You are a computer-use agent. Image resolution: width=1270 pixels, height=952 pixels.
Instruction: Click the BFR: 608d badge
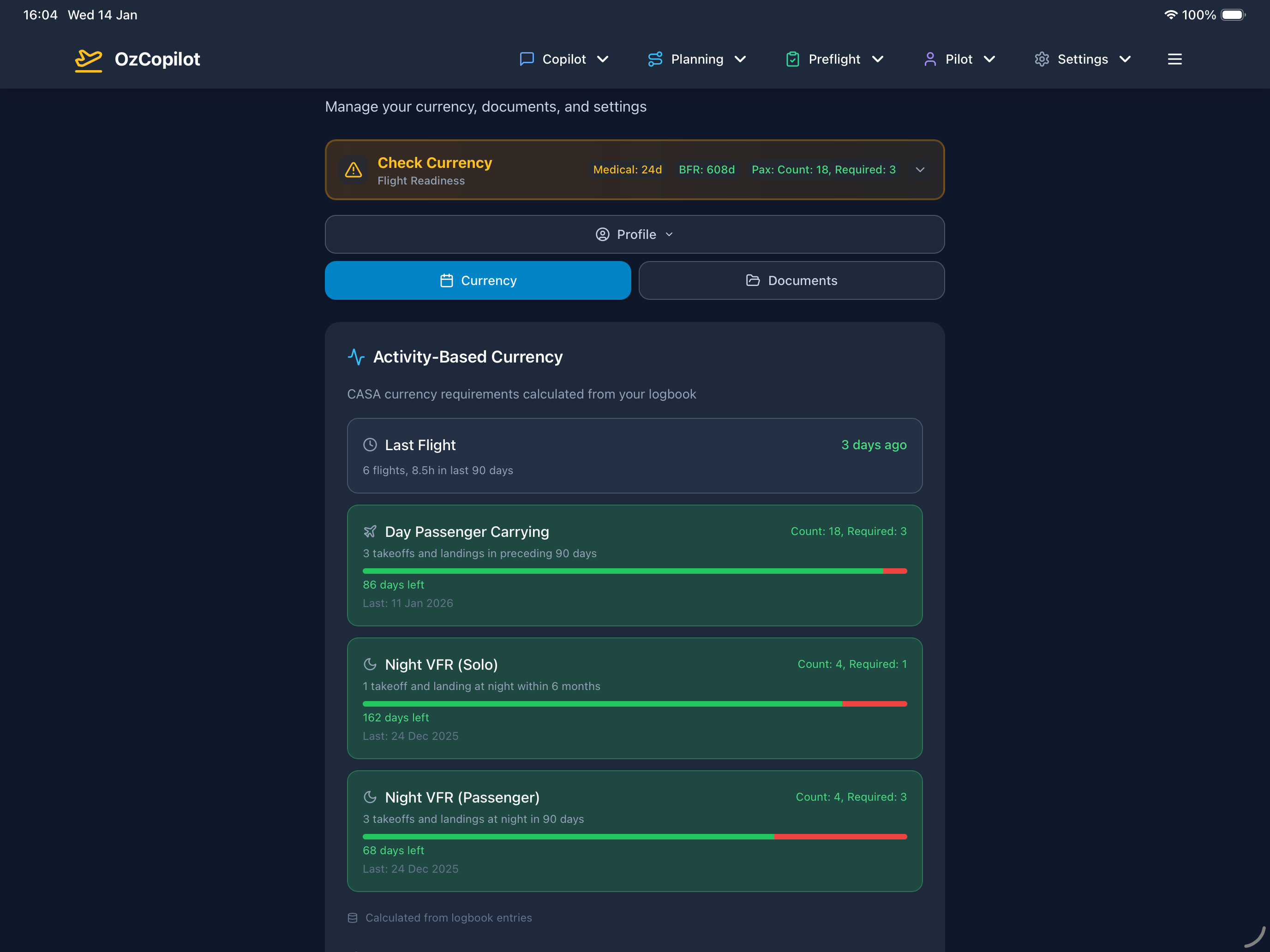point(707,170)
